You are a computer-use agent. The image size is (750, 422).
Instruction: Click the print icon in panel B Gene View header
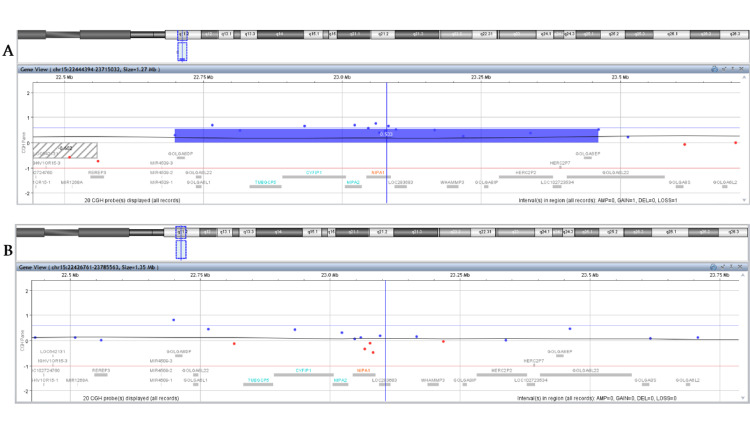(x=713, y=267)
